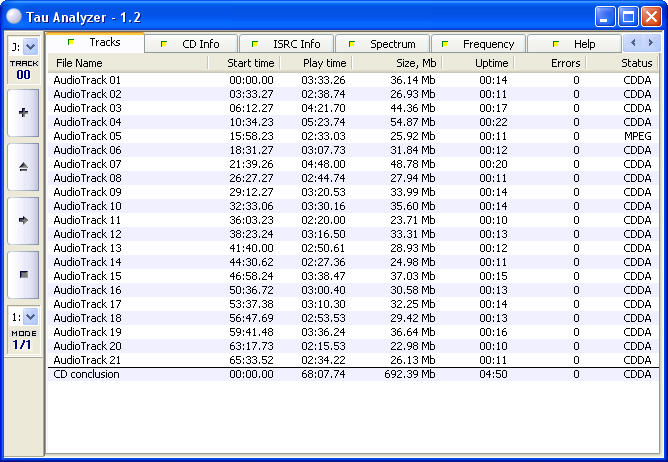Select the AudioTrack 12 row
668x462 pixels.
[x=87, y=234]
